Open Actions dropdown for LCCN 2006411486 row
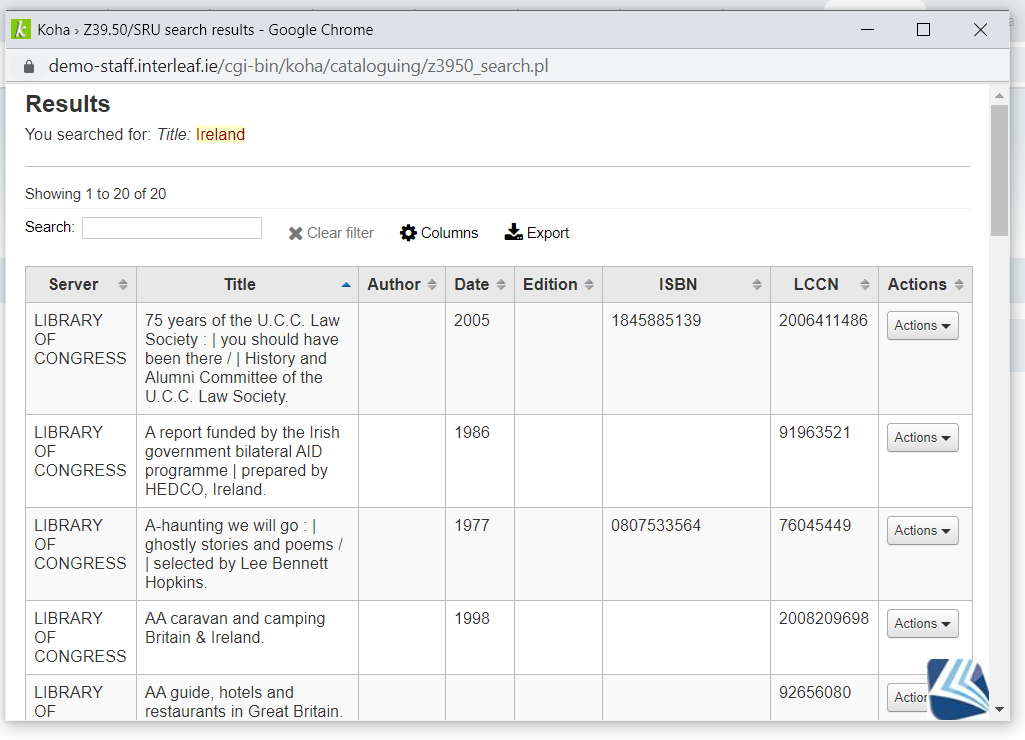1025x740 pixels. 922,326
